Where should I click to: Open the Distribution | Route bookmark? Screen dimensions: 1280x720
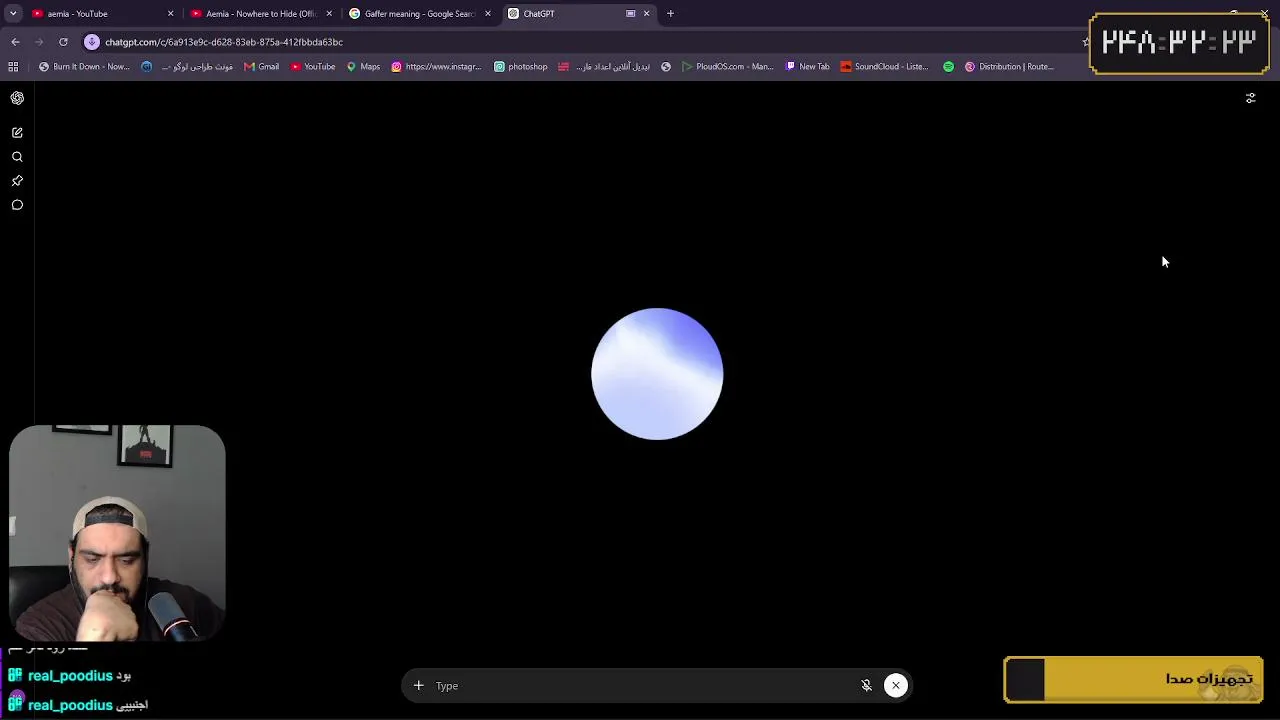1009,67
